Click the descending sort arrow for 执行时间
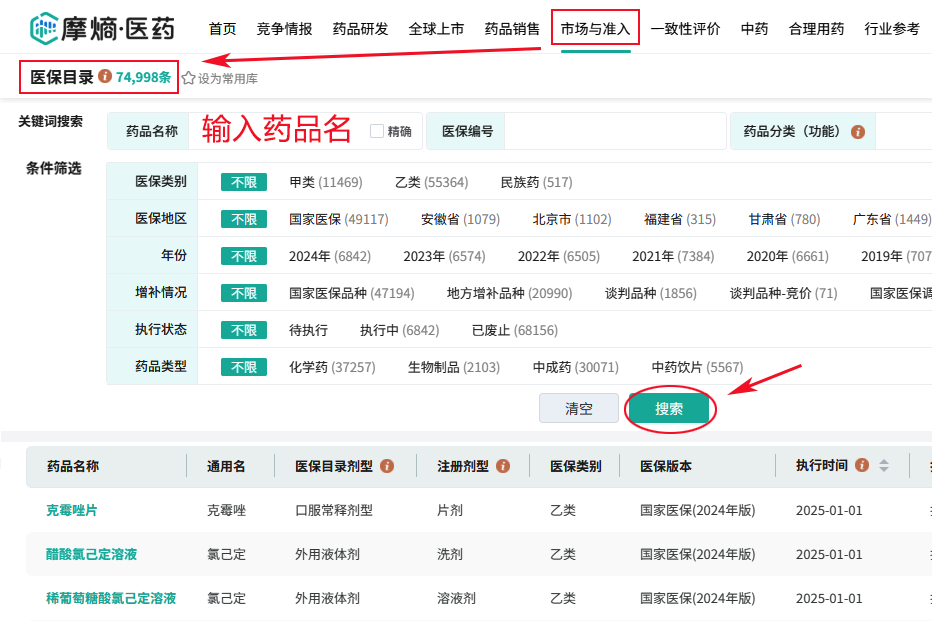The image size is (932, 621). [x=884, y=470]
